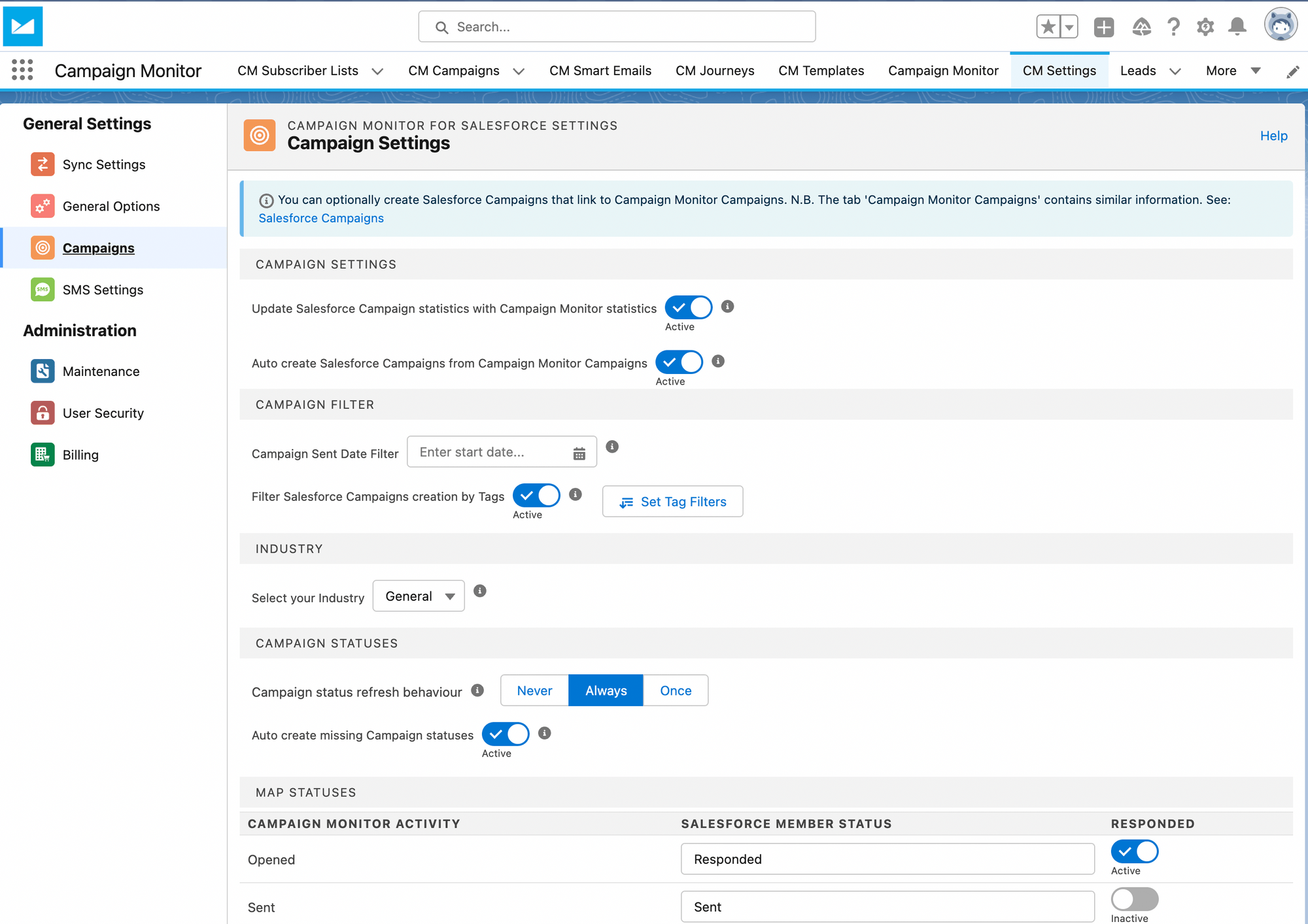The height and width of the screenshot is (924, 1308).
Task: Open the Billing page
Action: click(80, 454)
